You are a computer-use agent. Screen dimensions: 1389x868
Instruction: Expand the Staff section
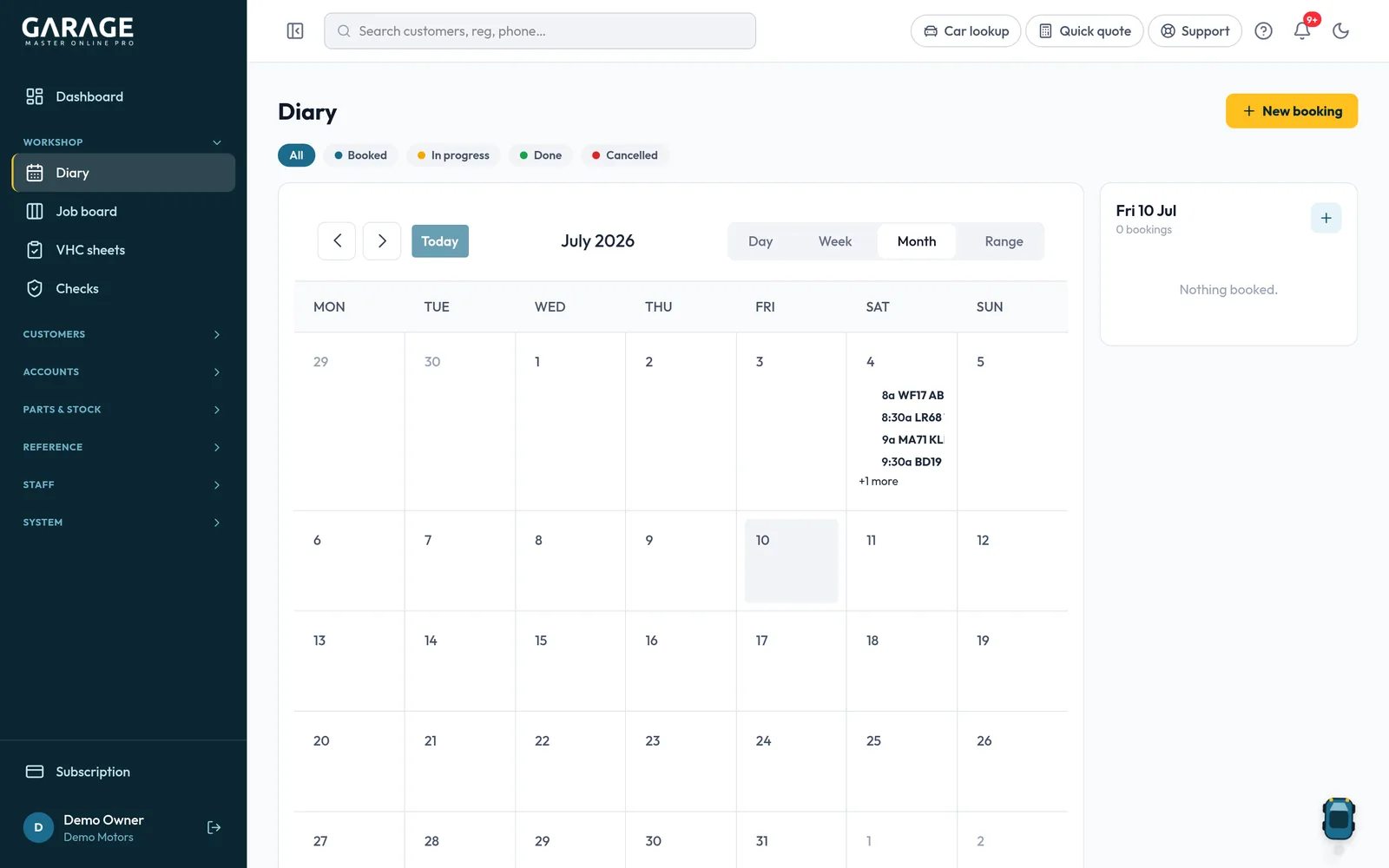point(123,484)
